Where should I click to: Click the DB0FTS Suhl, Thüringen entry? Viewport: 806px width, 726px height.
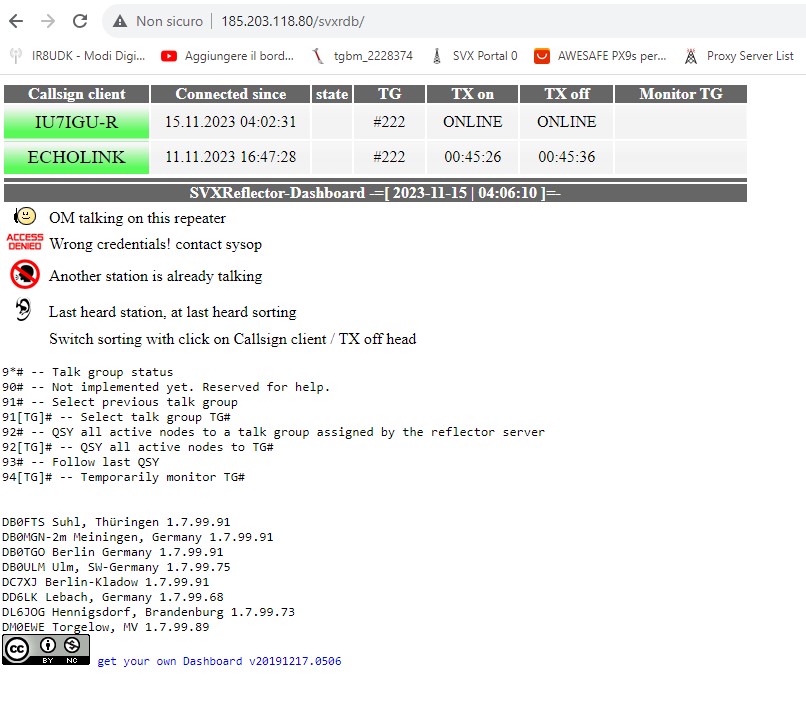(116, 522)
